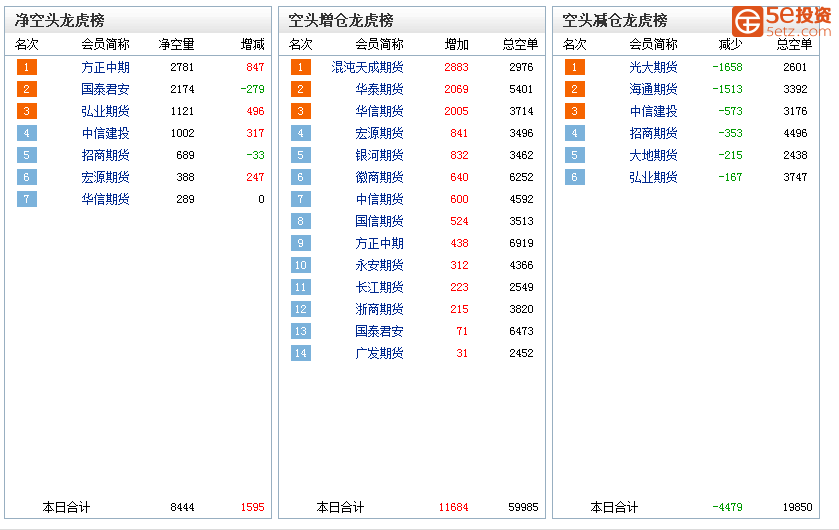This screenshot has width=839, height=530.
Task: Click total short value 6919
Action: click(521, 243)
